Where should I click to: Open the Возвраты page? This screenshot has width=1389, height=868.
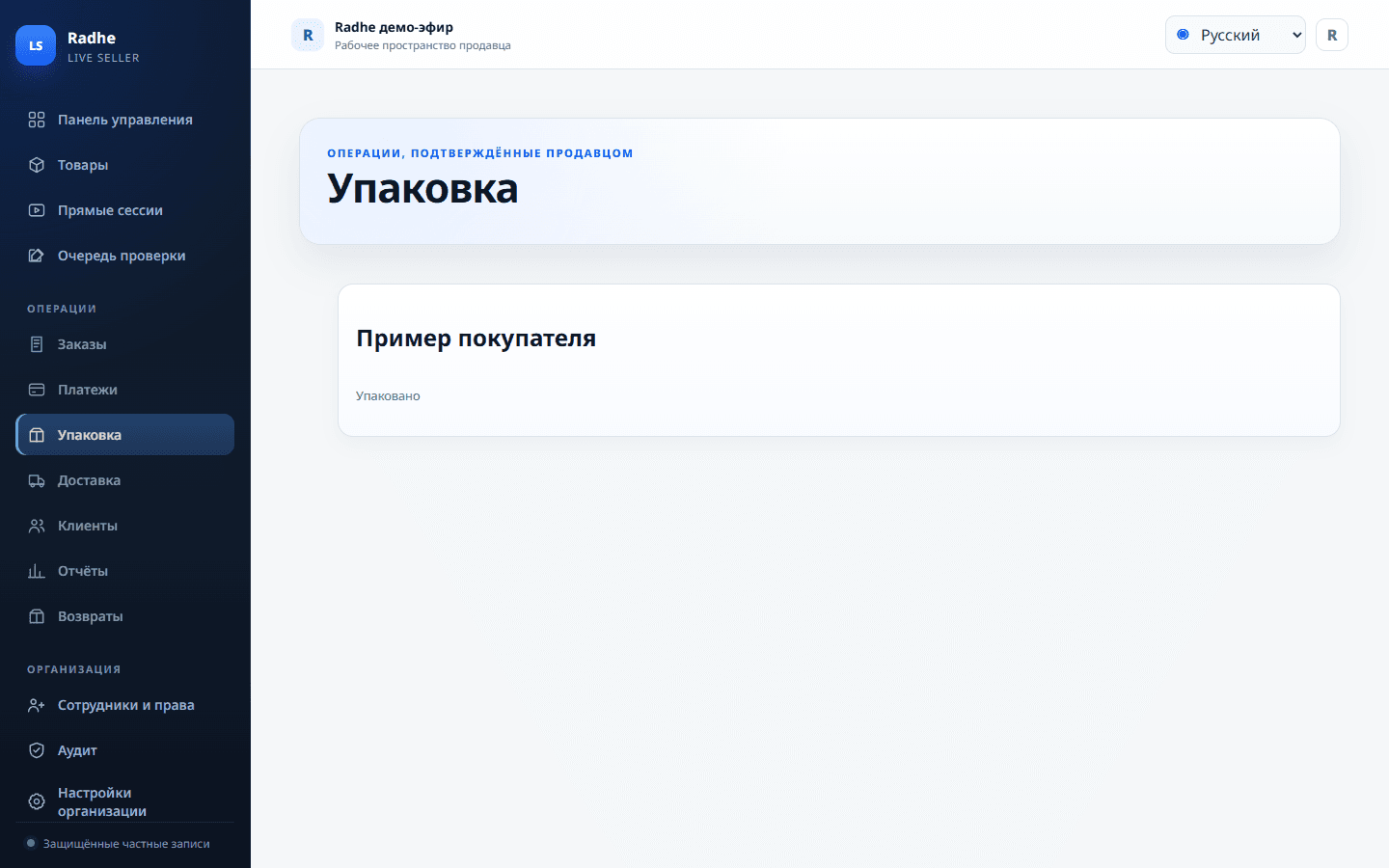[125, 616]
